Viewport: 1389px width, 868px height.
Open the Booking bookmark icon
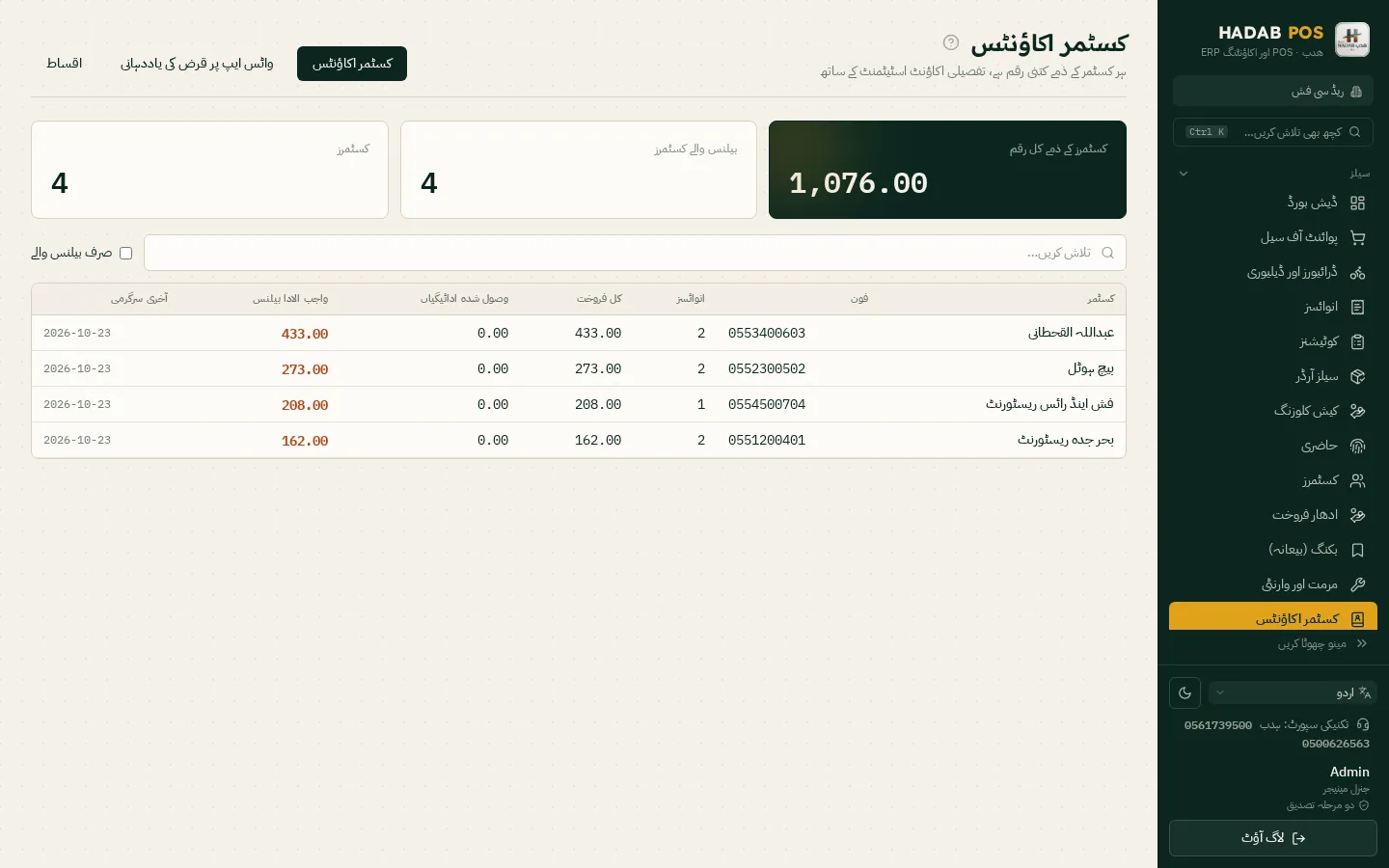click(1357, 550)
